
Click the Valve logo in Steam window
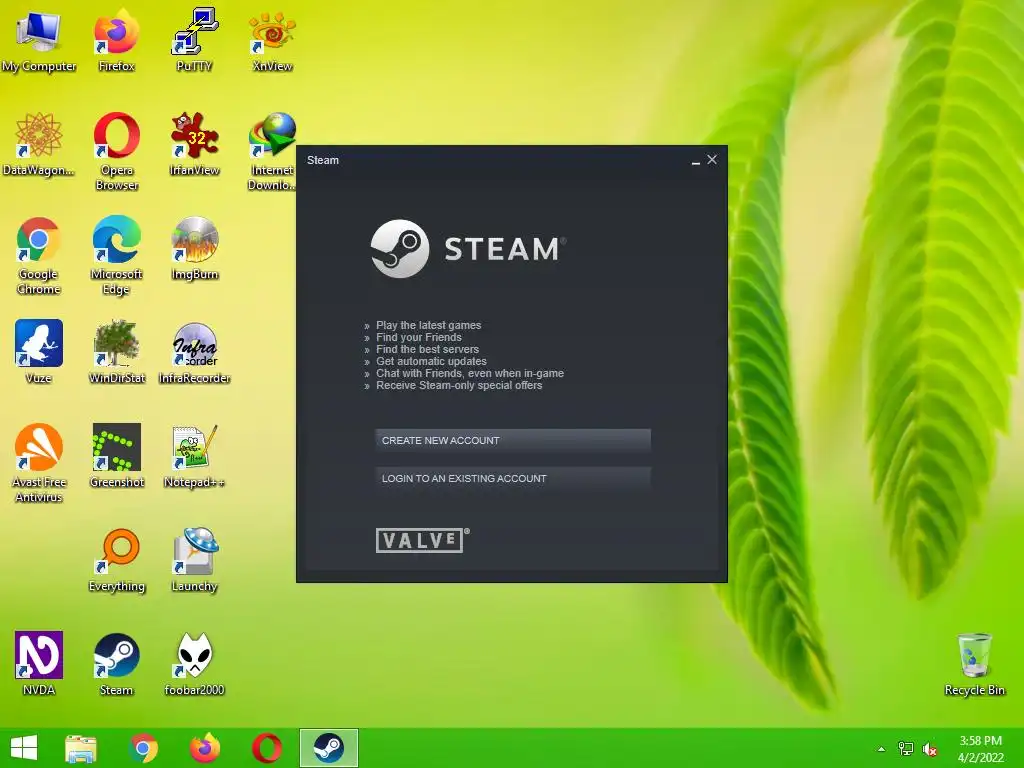423,541
